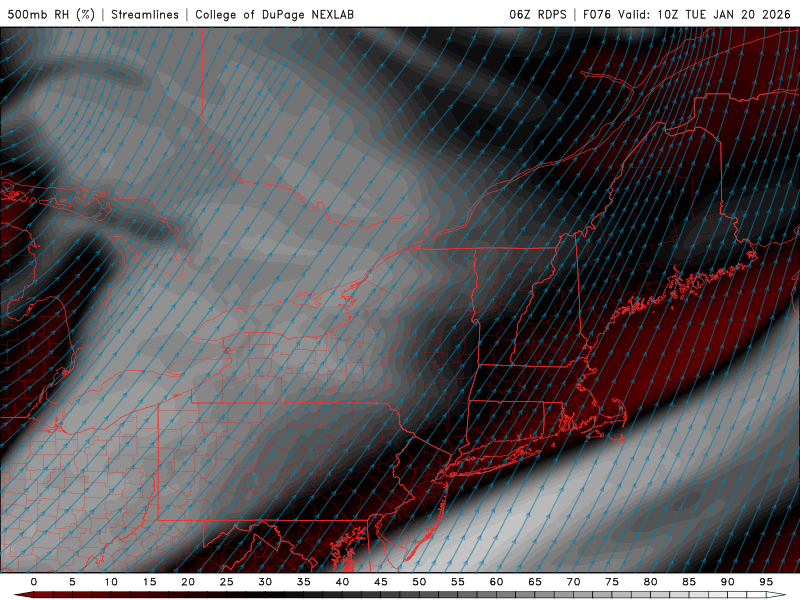Click the colorbar label '45'

[381, 582]
